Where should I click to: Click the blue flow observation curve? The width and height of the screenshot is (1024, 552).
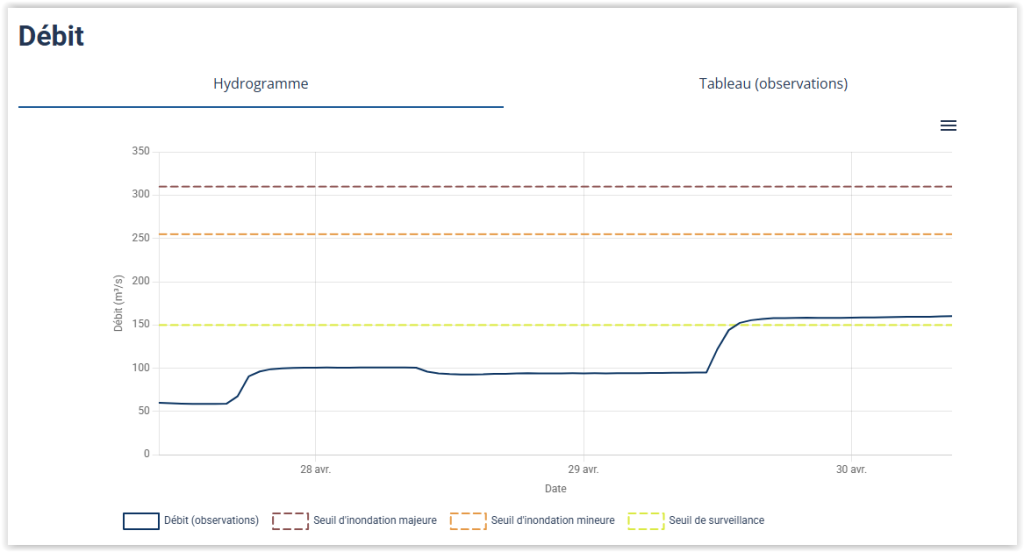point(500,373)
